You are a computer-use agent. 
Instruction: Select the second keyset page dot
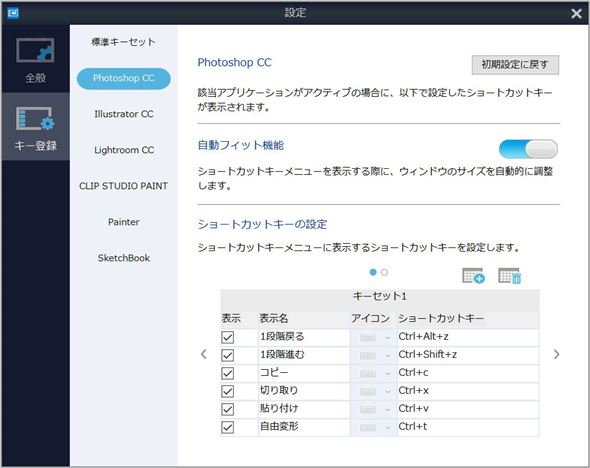(384, 272)
